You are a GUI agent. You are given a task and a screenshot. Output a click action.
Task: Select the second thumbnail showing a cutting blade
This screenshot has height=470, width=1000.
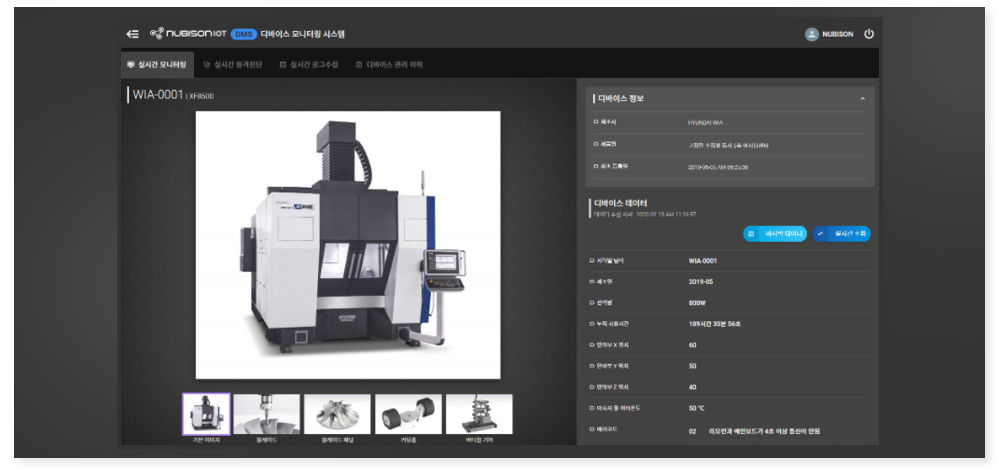click(267, 414)
